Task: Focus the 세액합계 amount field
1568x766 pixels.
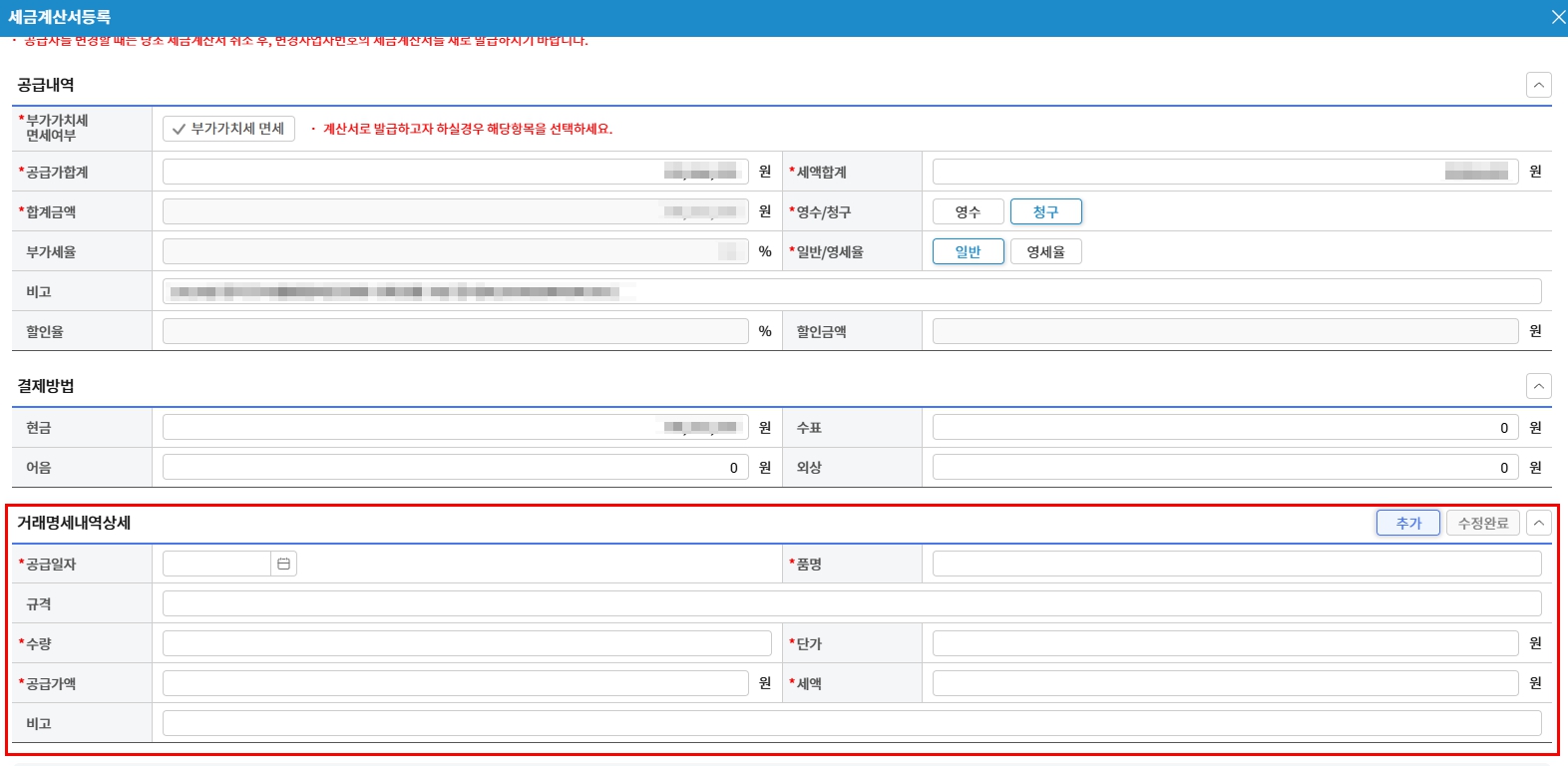Action: (x=1226, y=172)
